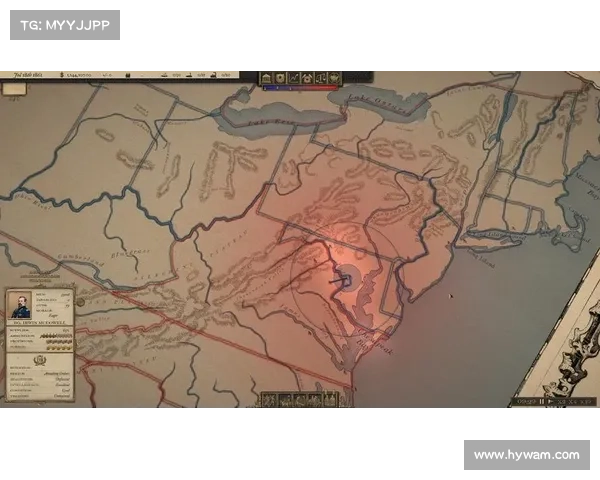
Task: Click the first ship resource icon in top bar
Action: click(x=164, y=75)
